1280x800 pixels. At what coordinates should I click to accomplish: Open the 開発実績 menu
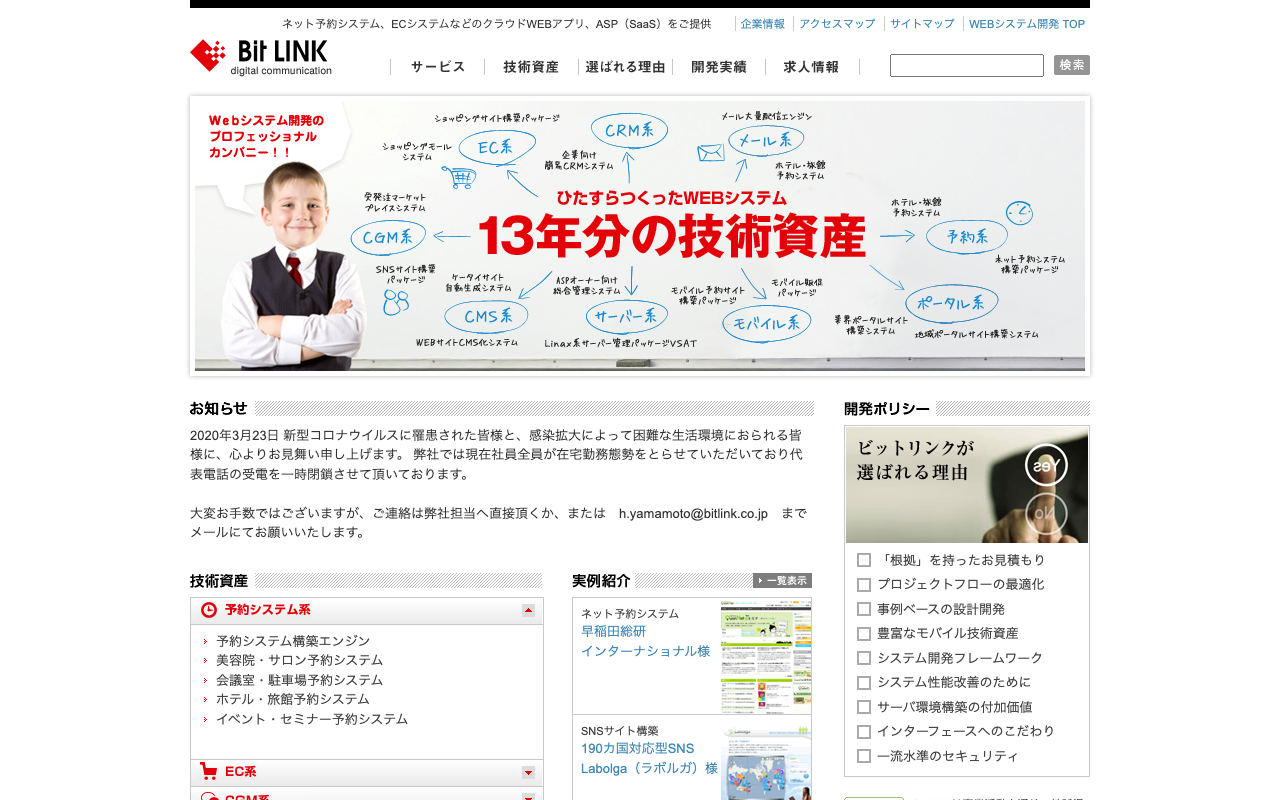[719, 67]
